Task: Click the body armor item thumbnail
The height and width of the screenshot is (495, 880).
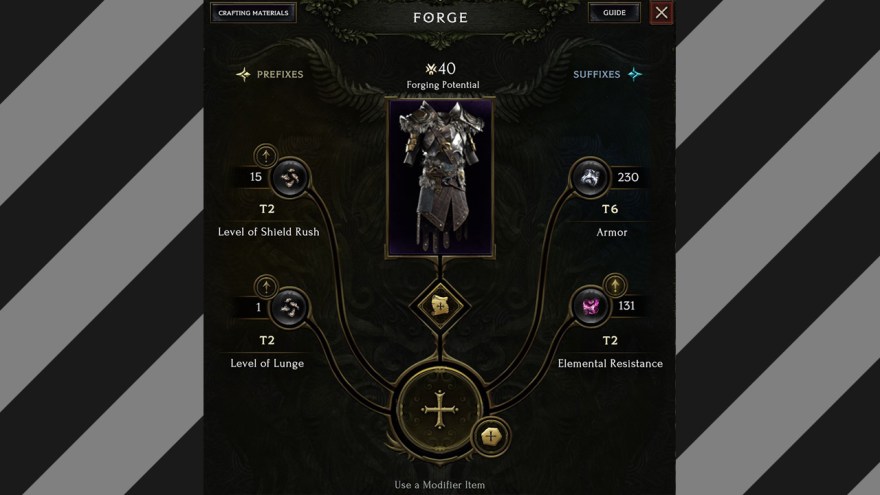Action: (x=440, y=178)
